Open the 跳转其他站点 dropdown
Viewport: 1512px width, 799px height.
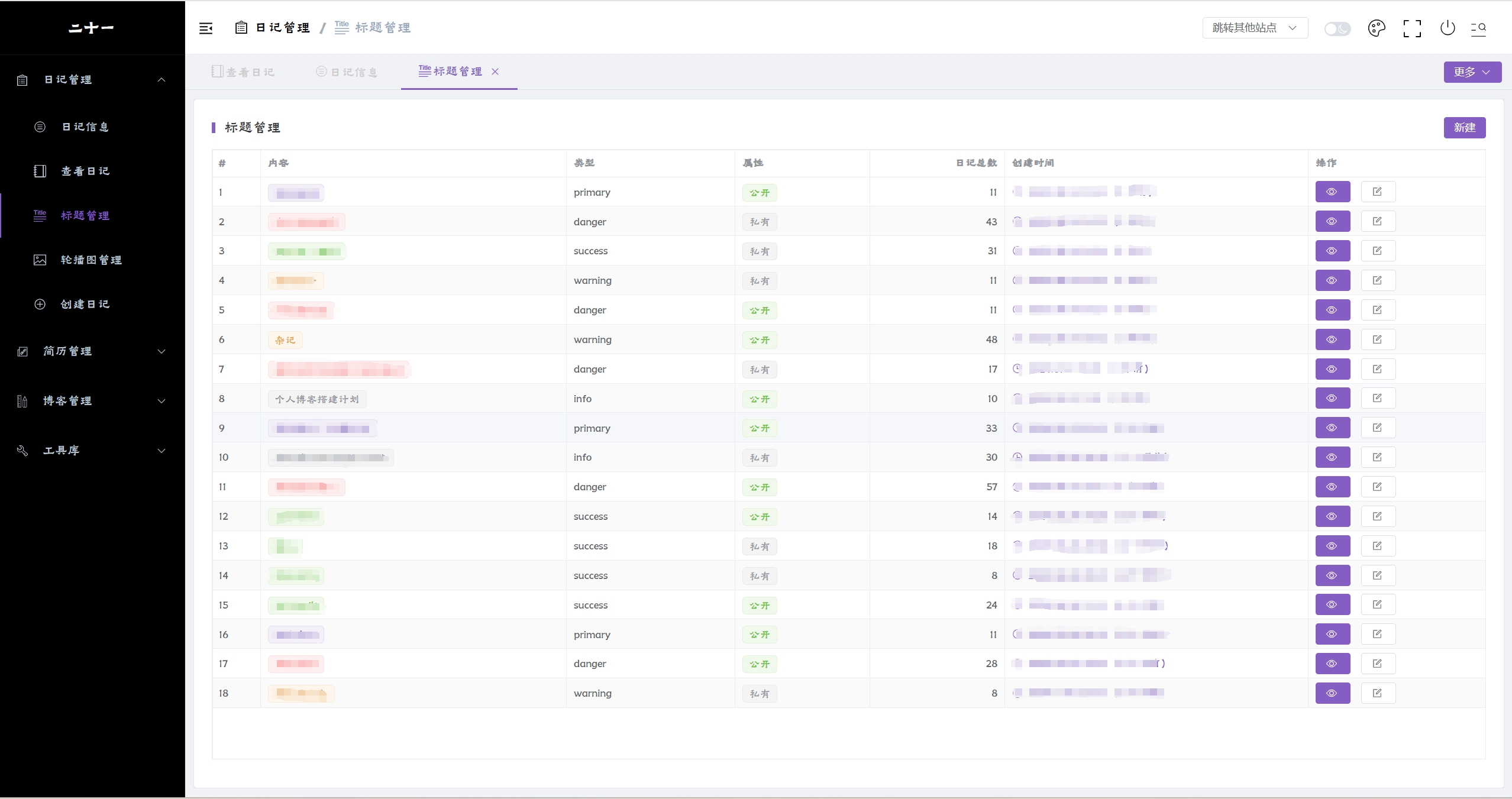point(1255,28)
